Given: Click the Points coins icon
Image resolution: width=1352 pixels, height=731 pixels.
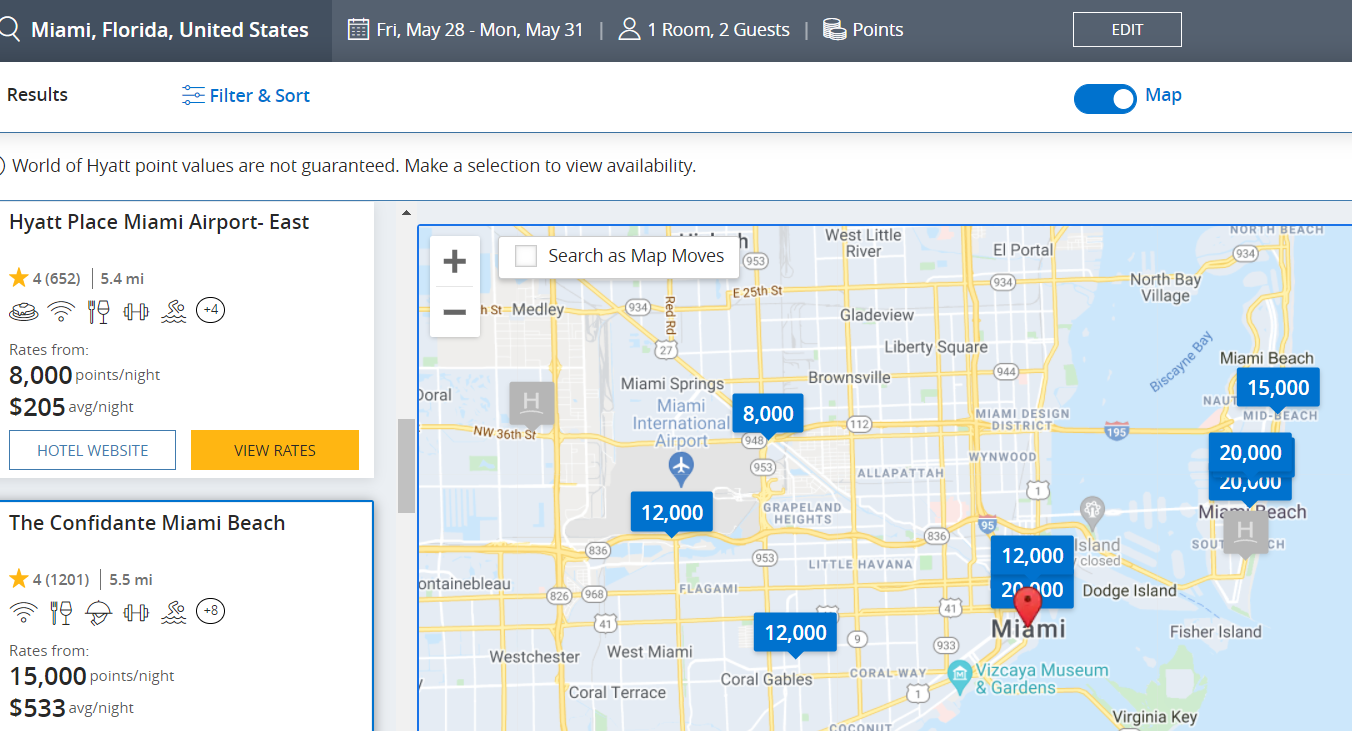Looking at the screenshot, I should tap(835, 29).
